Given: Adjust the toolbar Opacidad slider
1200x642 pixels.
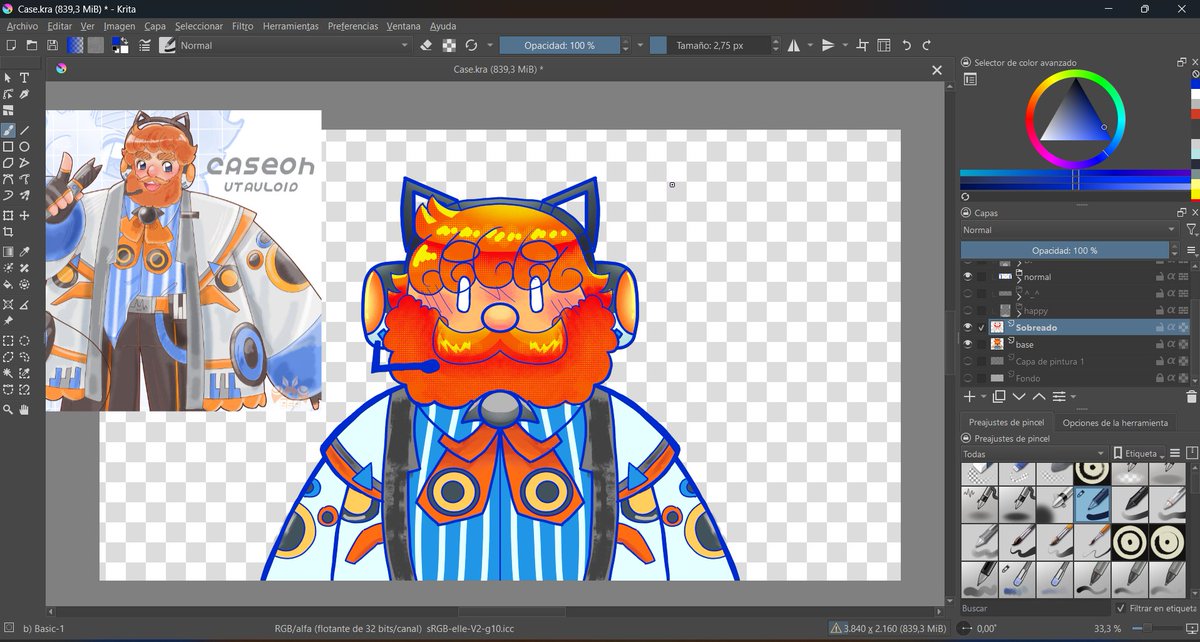Looking at the screenshot, I should click(560, 45).
